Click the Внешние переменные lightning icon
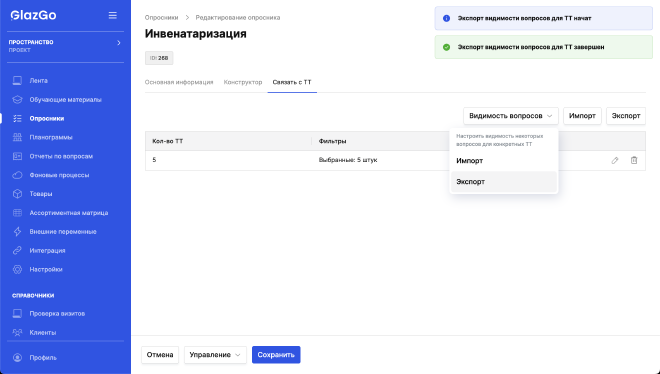Screen dimensions: 660x374 click(x=17, y=231)
